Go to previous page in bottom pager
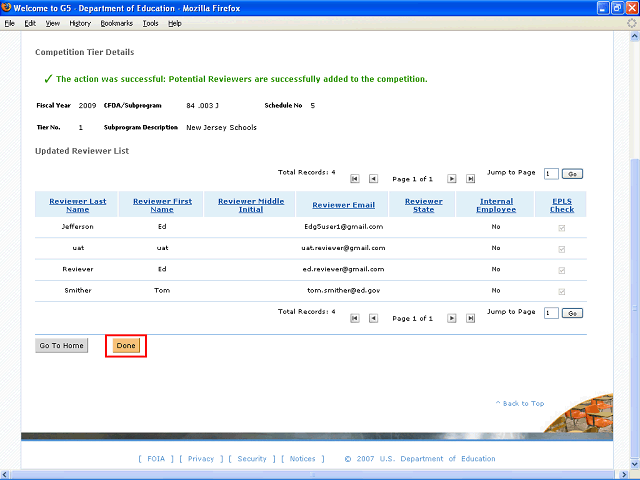The height and width of the screenshot is (480, 640). click(373, 318)
